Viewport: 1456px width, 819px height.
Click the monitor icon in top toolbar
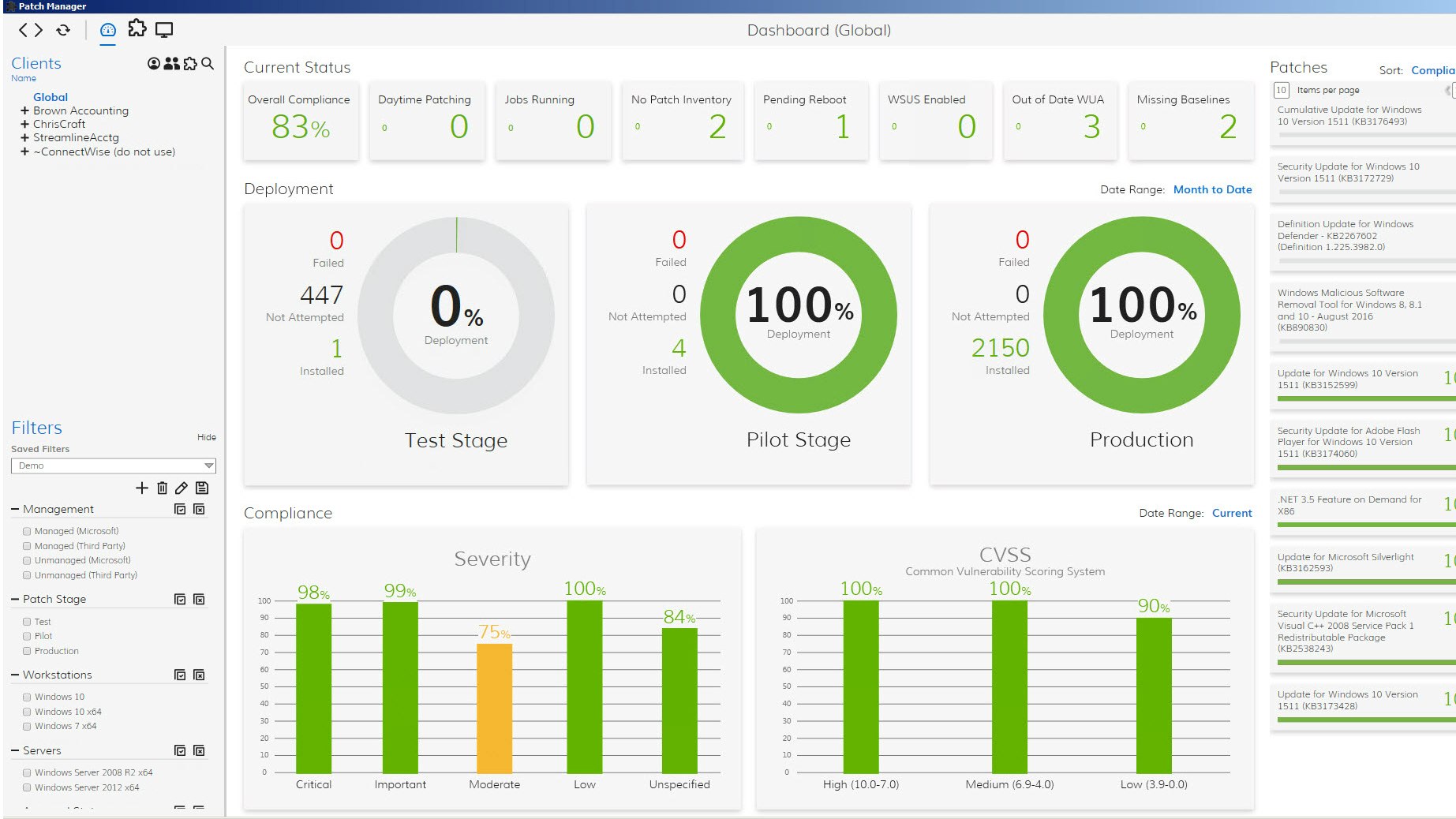point(164,30)
